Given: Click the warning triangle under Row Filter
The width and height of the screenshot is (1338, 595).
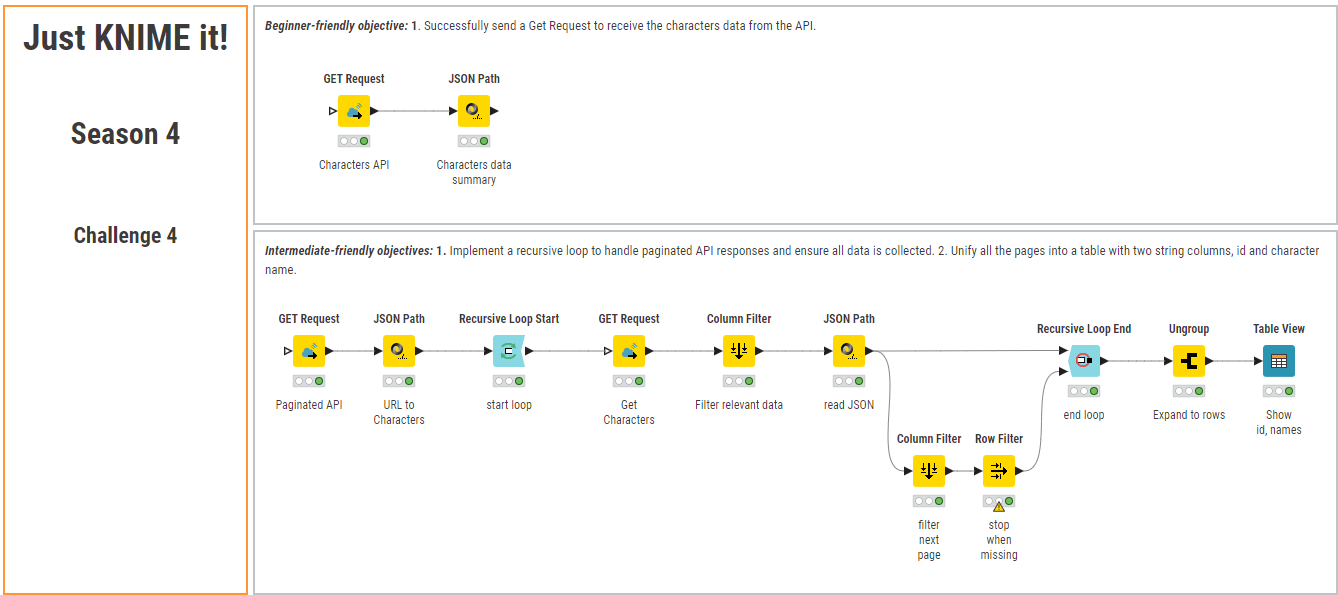Looking at the screenshot, I should tap(998, 506).
